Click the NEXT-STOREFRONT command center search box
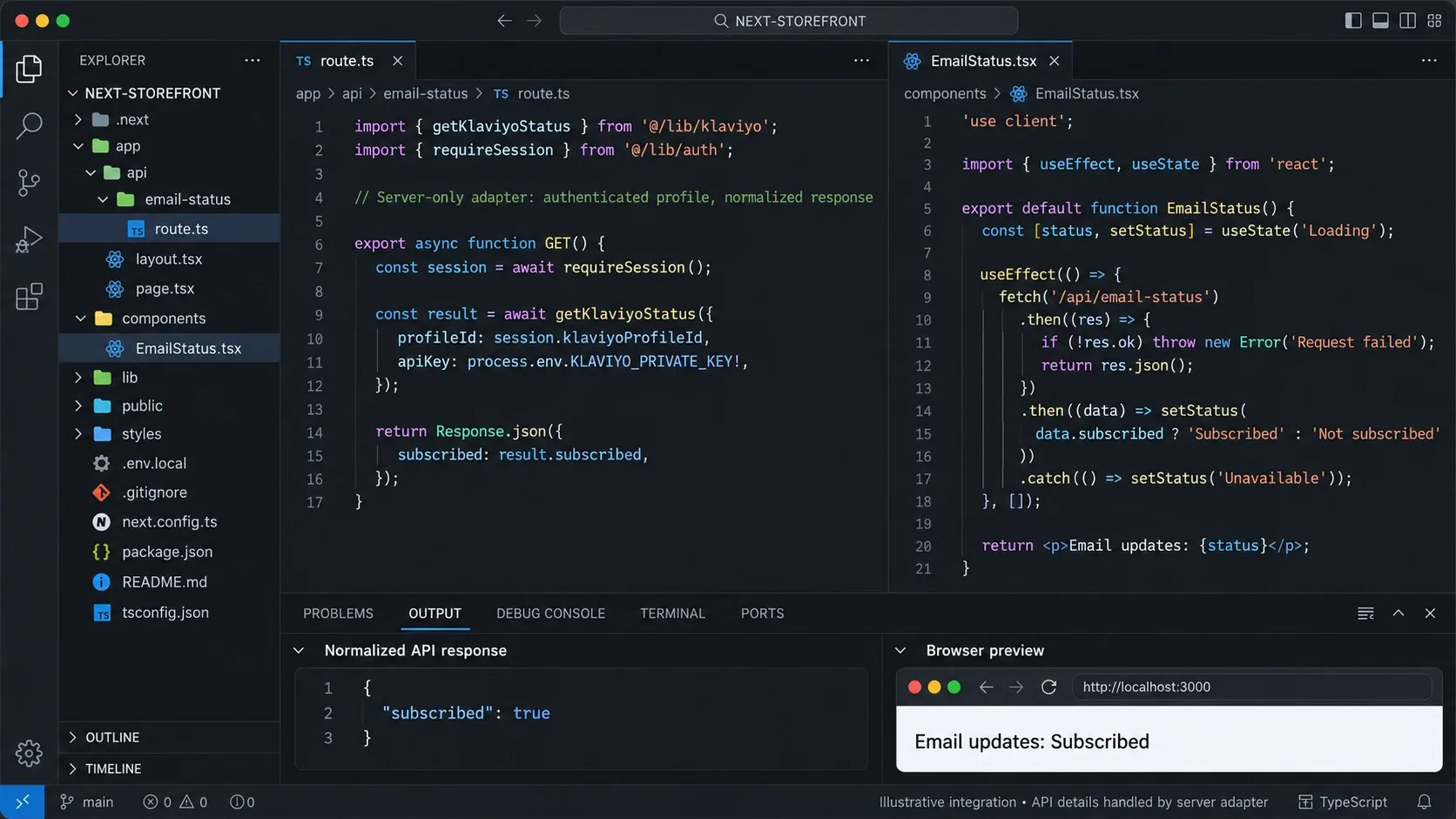Viewport: 1456px width, 819px height. click(x=789, y=21)
